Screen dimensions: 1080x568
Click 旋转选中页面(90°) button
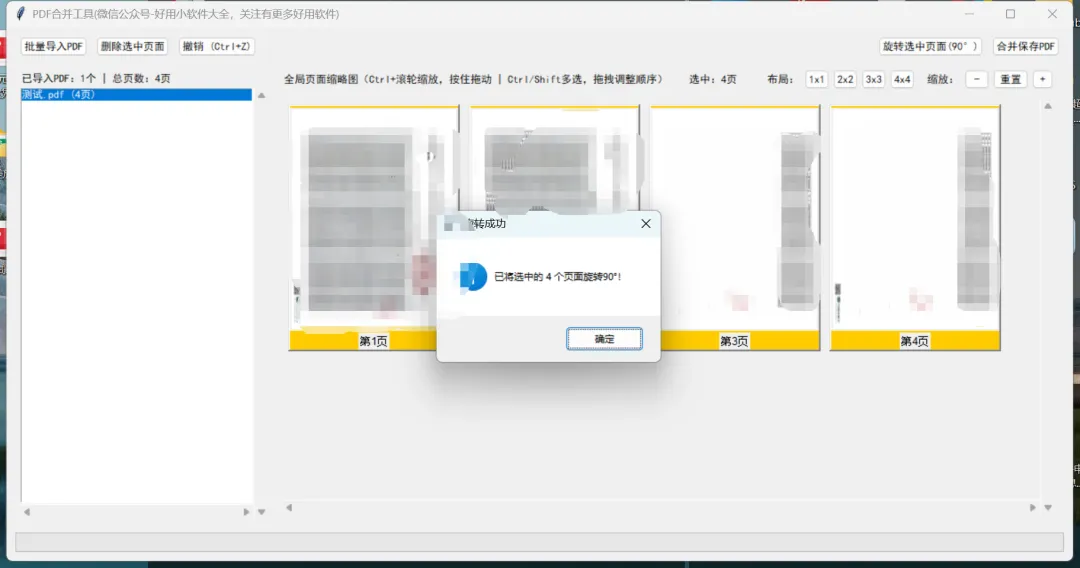[x=930, y=46]
